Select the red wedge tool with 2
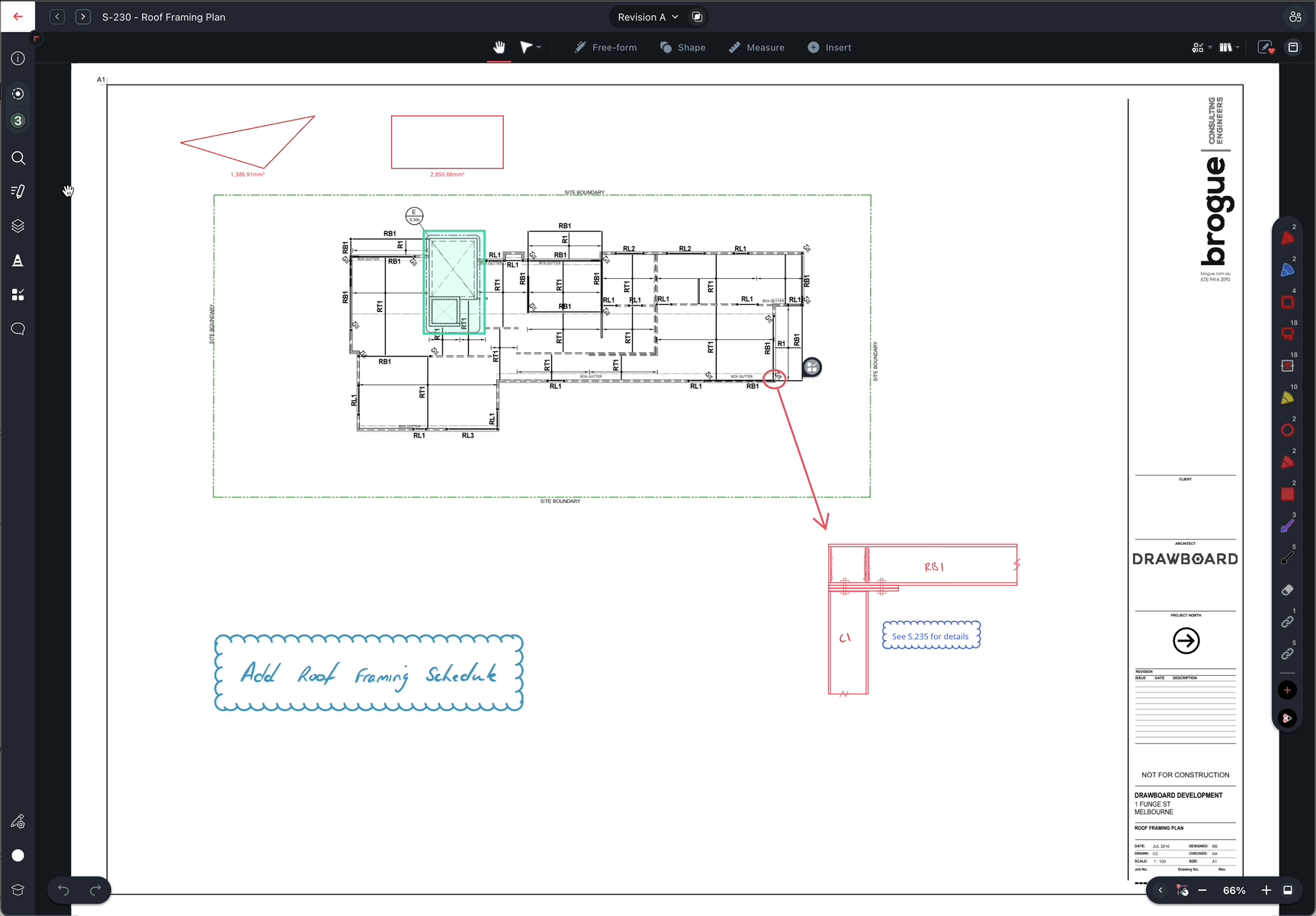 1288,238
